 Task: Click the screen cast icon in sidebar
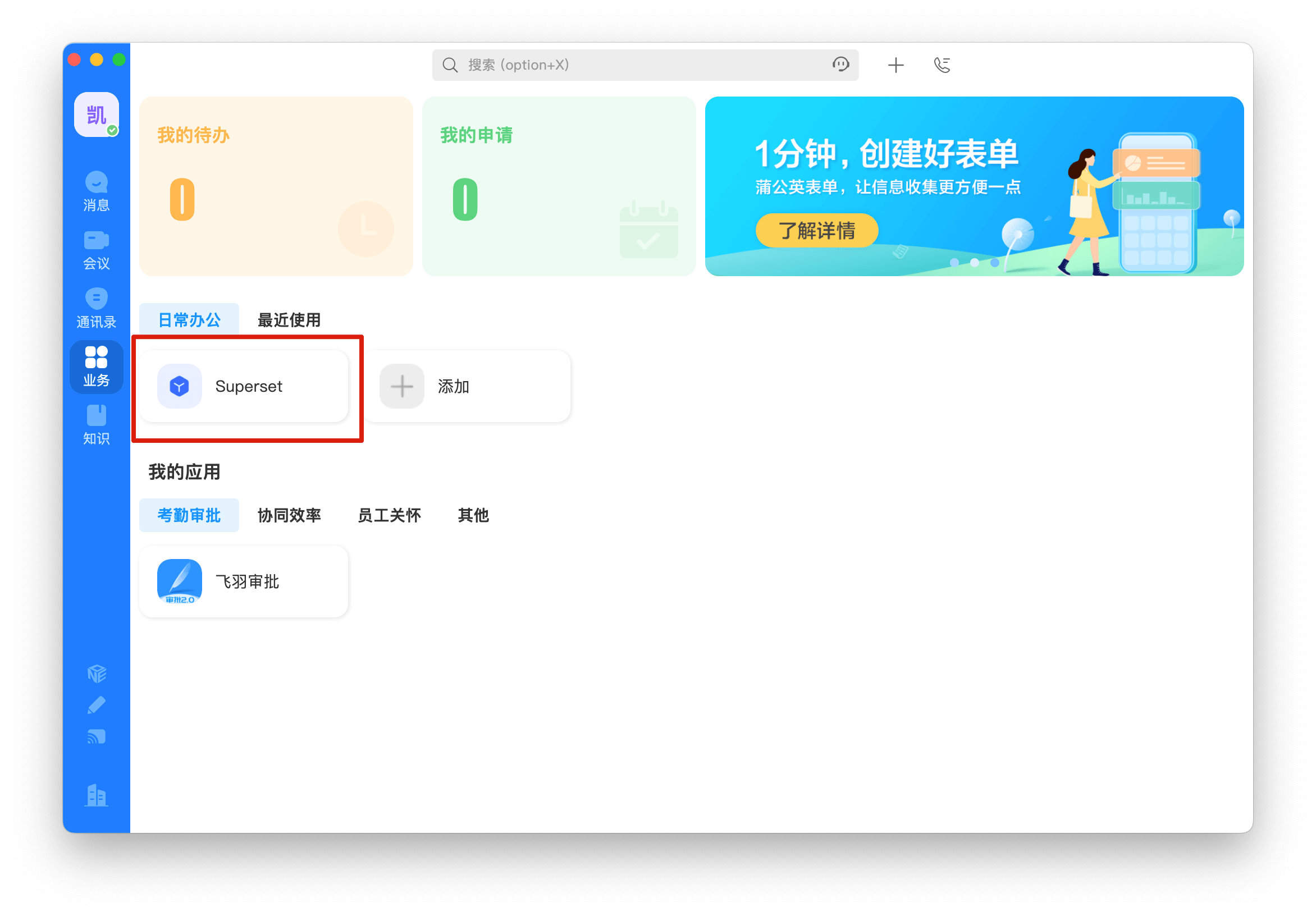97,736
